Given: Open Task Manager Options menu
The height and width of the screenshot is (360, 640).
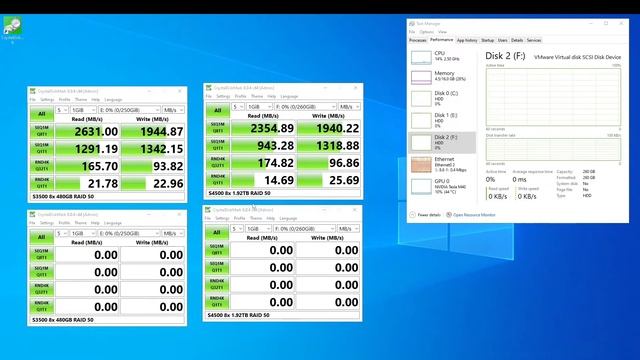Looking at the screenshot, I should click(427, 32).
